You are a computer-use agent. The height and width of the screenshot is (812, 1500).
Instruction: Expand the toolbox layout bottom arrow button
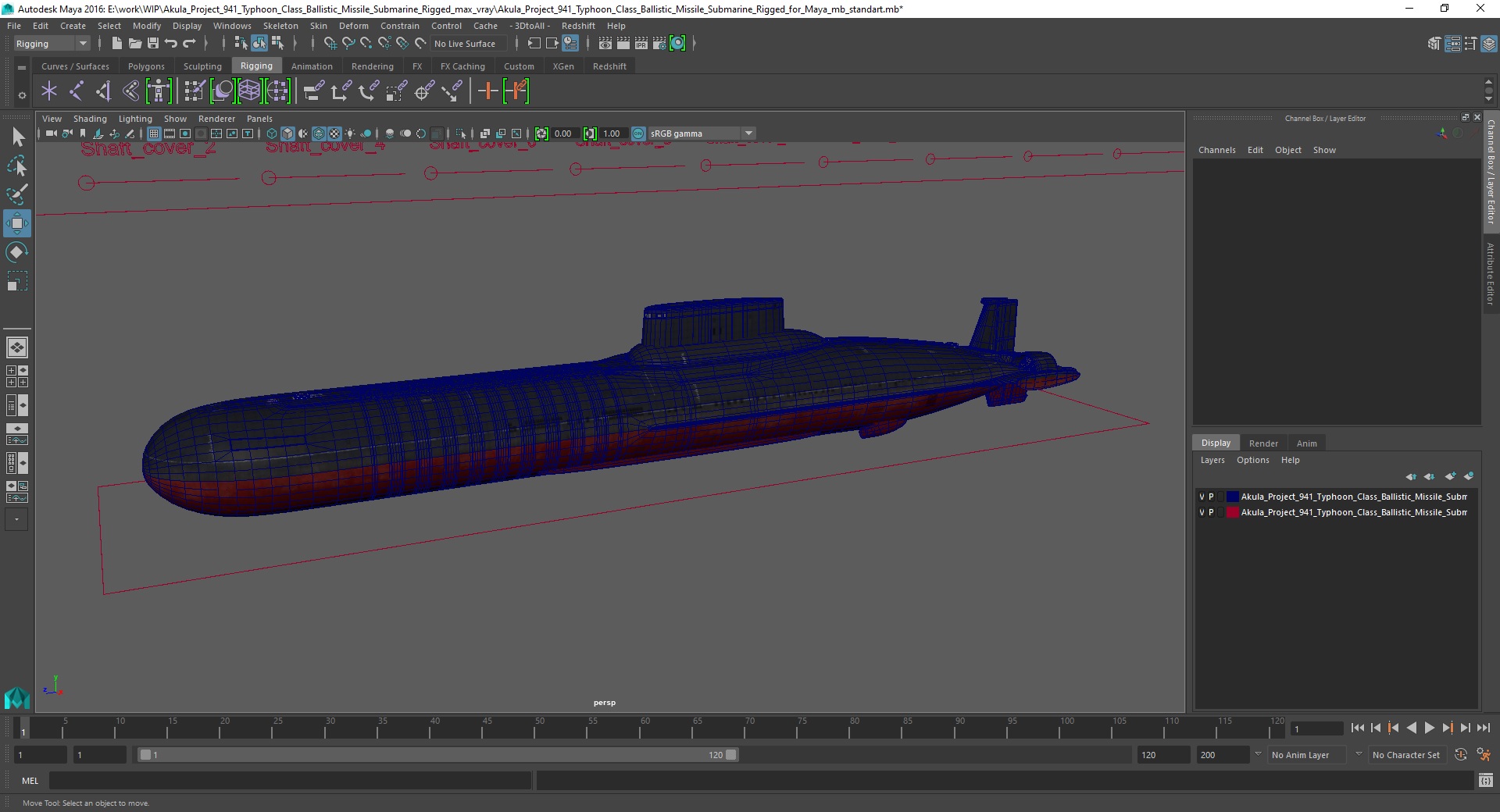click(16, 519)
